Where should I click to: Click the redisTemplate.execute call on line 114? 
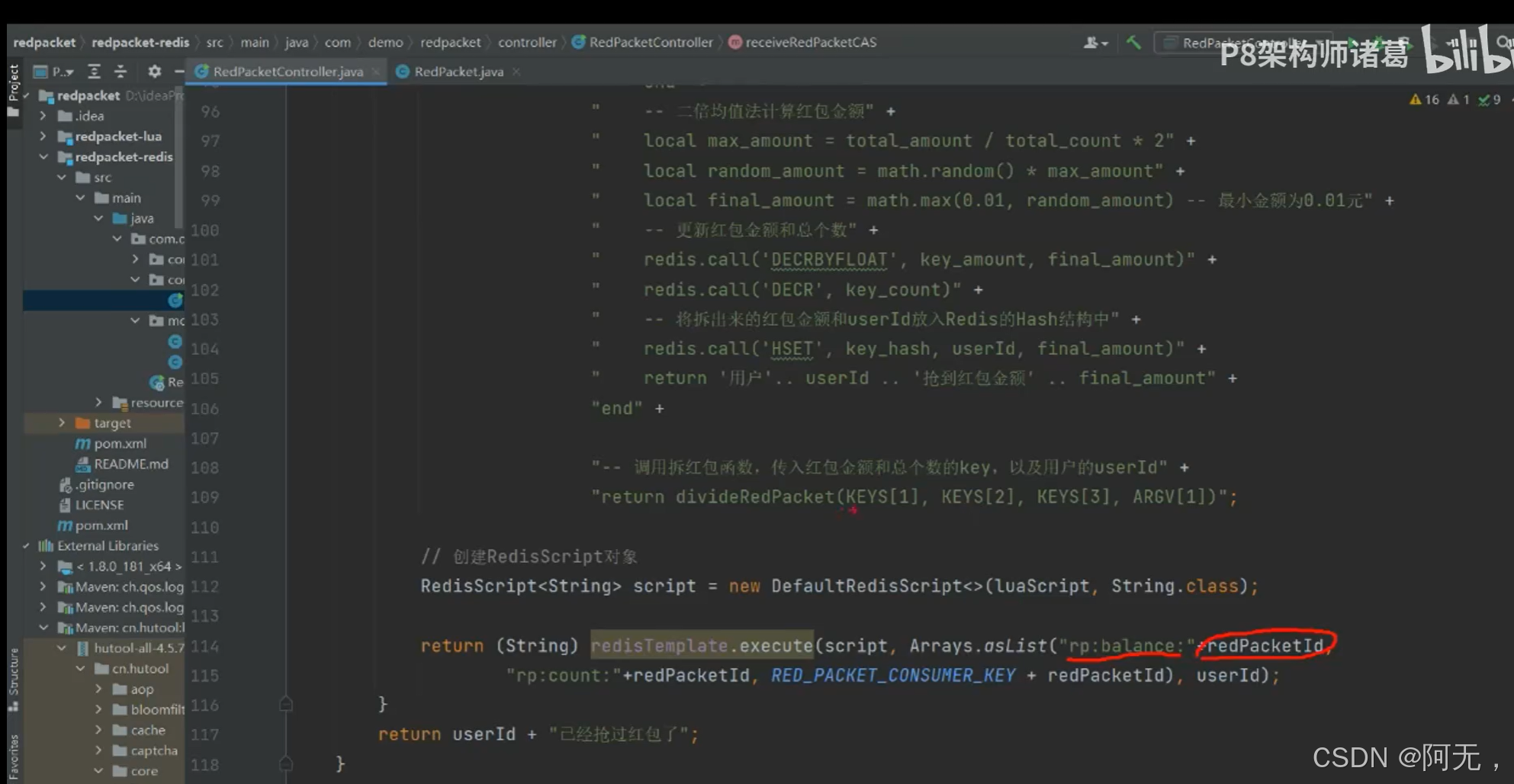click(x=702, y=646)
